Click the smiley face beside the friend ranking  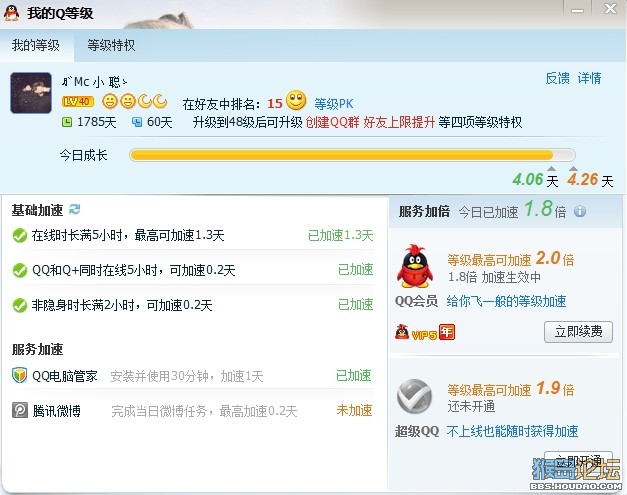coord(296,100)
